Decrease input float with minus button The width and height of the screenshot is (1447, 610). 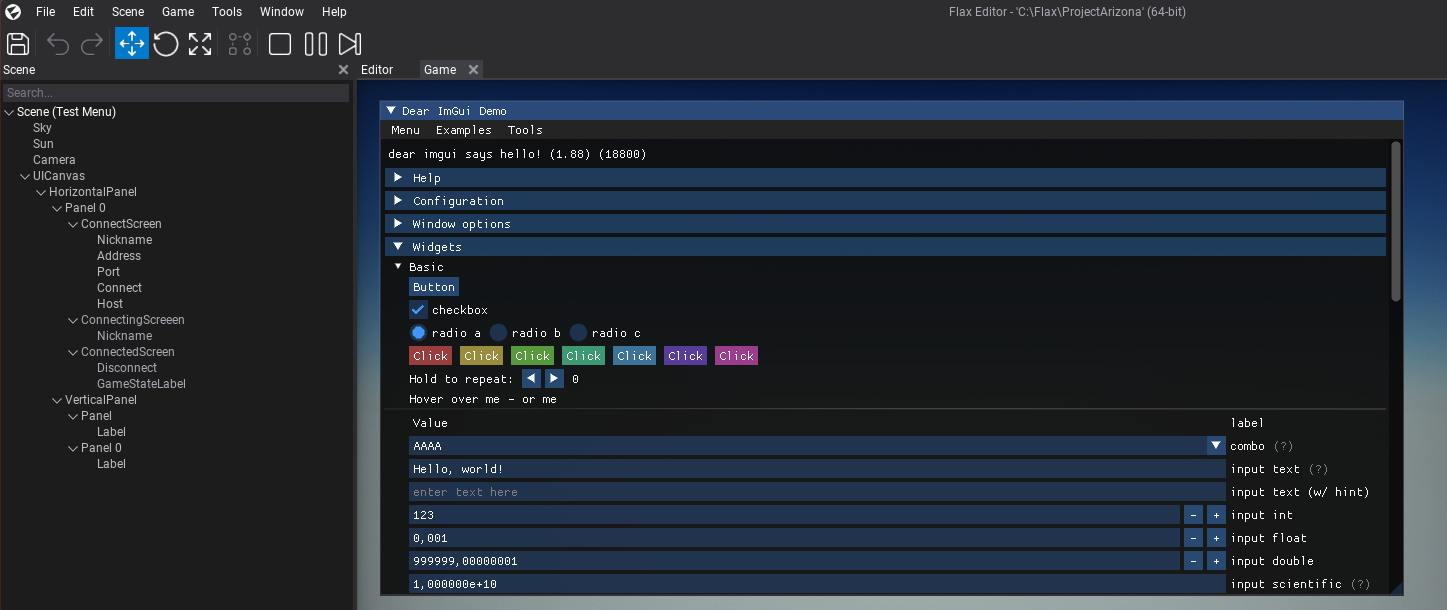pos(1193,538)
